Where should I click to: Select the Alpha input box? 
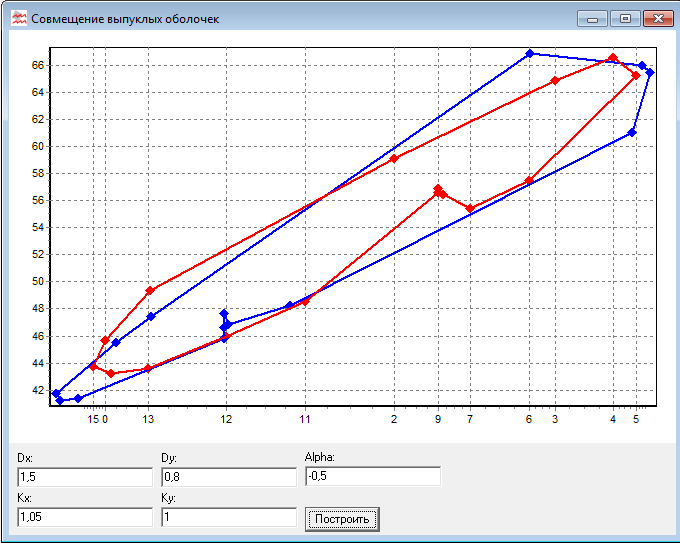point(372,476)
